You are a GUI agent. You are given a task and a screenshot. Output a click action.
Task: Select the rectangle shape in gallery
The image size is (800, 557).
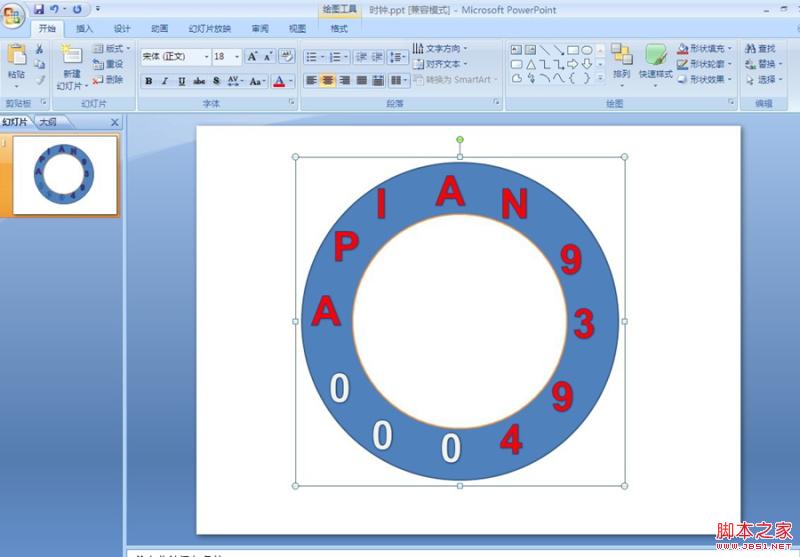pos(573,50)
